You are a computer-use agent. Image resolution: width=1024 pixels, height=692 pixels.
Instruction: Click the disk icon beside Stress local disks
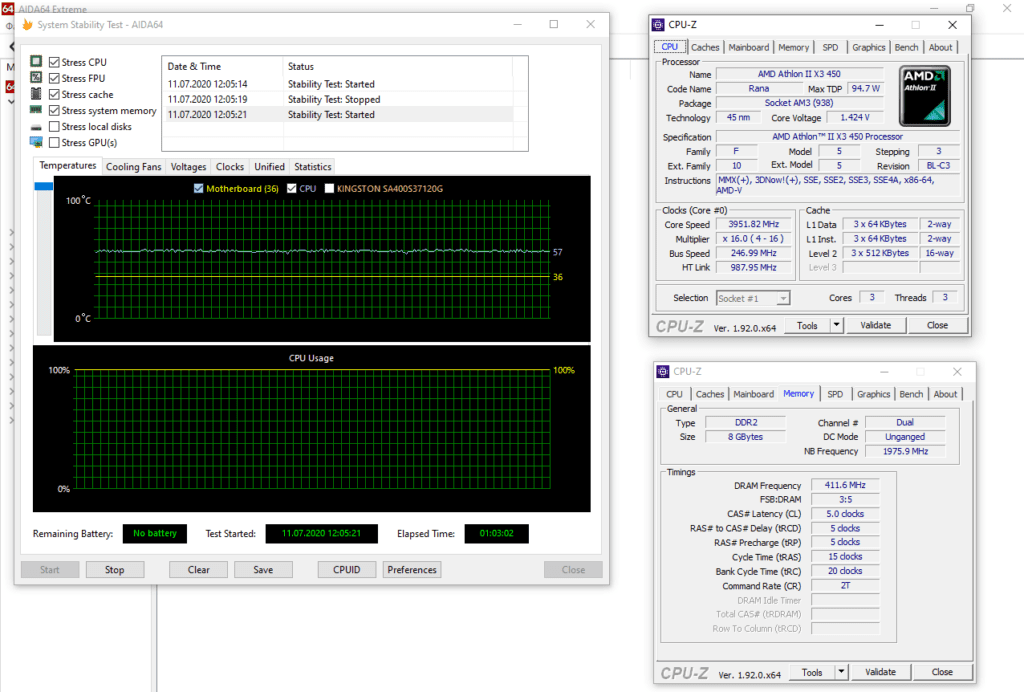36,127
